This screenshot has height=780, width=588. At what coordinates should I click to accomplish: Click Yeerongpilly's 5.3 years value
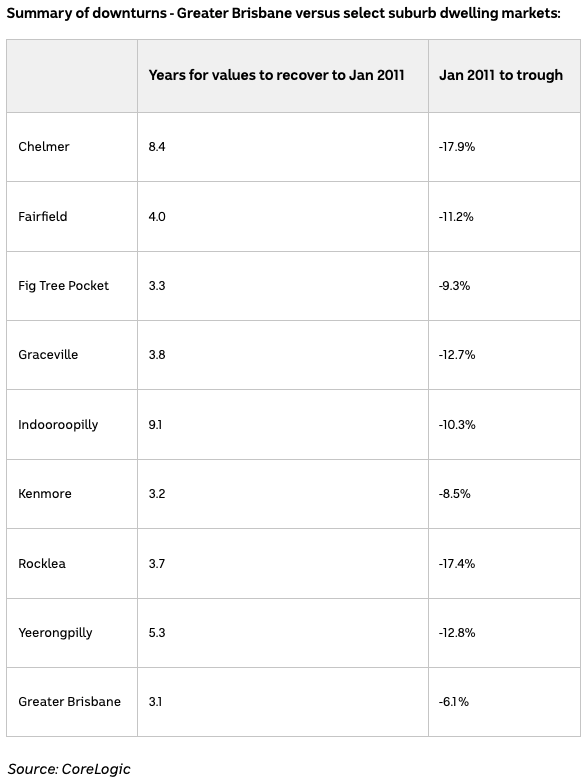157,633
